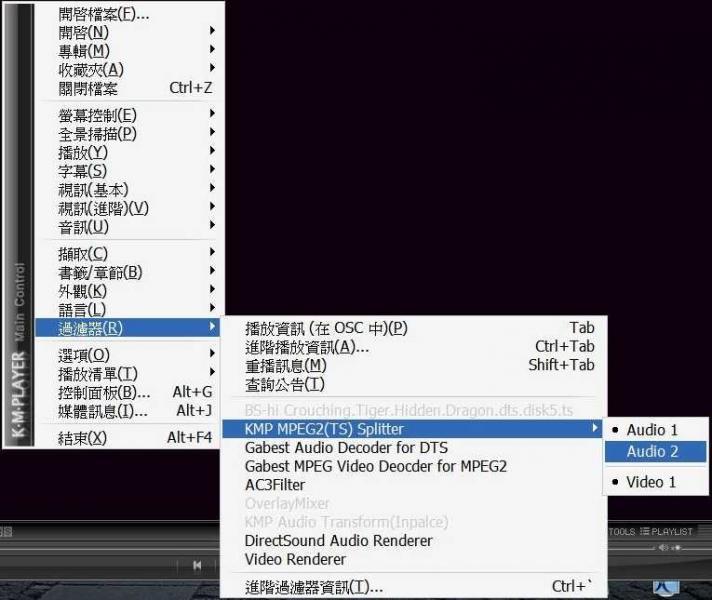712x600 pixels.
Task: Switch to Audio 2 stream
Action: 652,452
